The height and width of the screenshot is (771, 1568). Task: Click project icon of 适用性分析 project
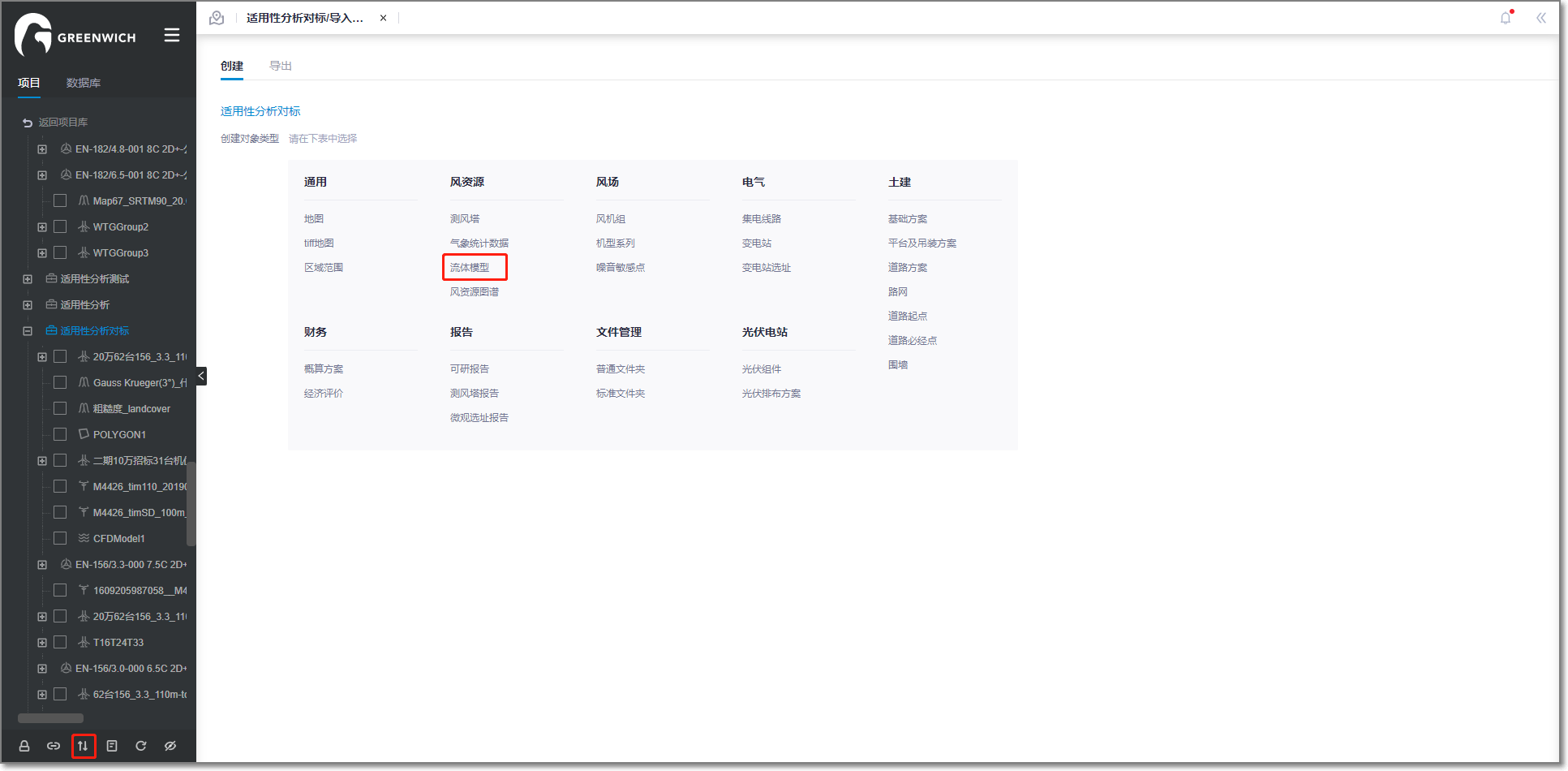[51, 304]
